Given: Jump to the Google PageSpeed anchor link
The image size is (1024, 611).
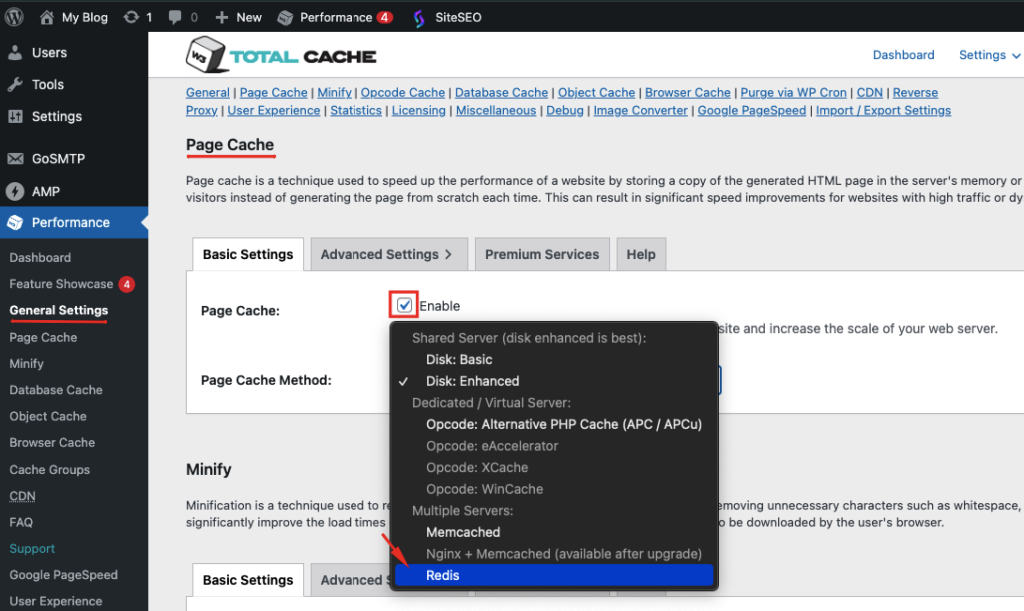Looking at the screenshot, I should click(x=752, y=110).
